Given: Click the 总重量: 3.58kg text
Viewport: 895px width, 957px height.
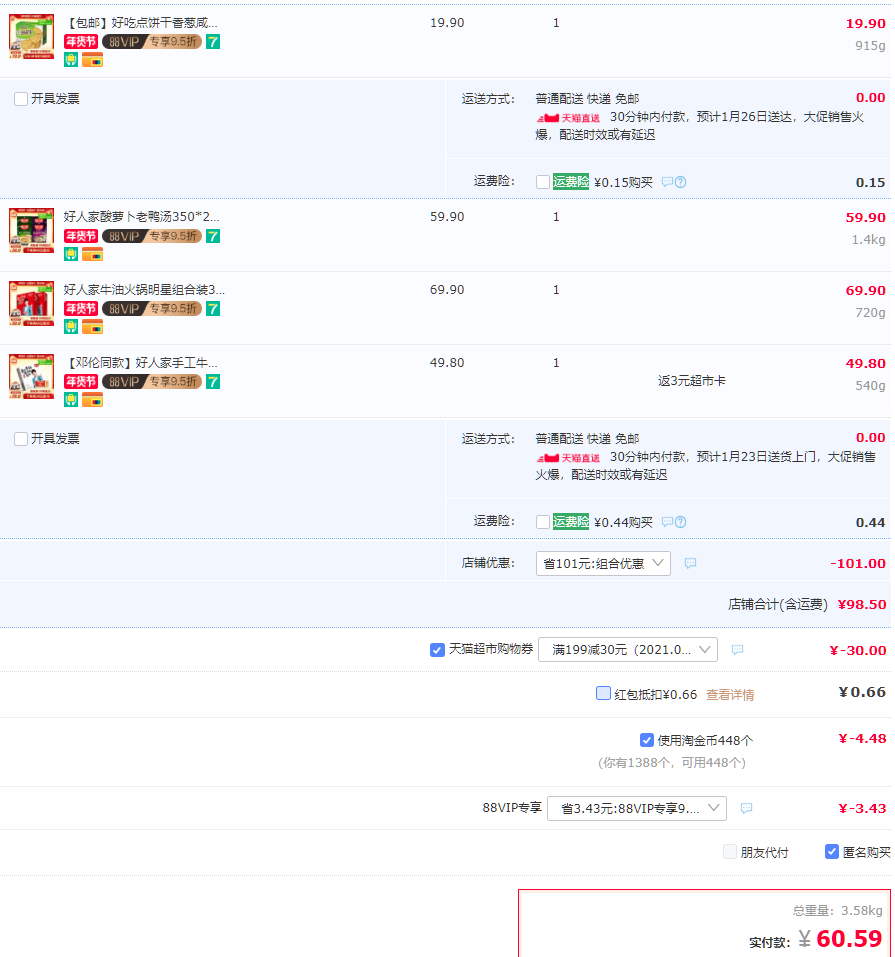Looking at the screenshot, I should 838,911.
